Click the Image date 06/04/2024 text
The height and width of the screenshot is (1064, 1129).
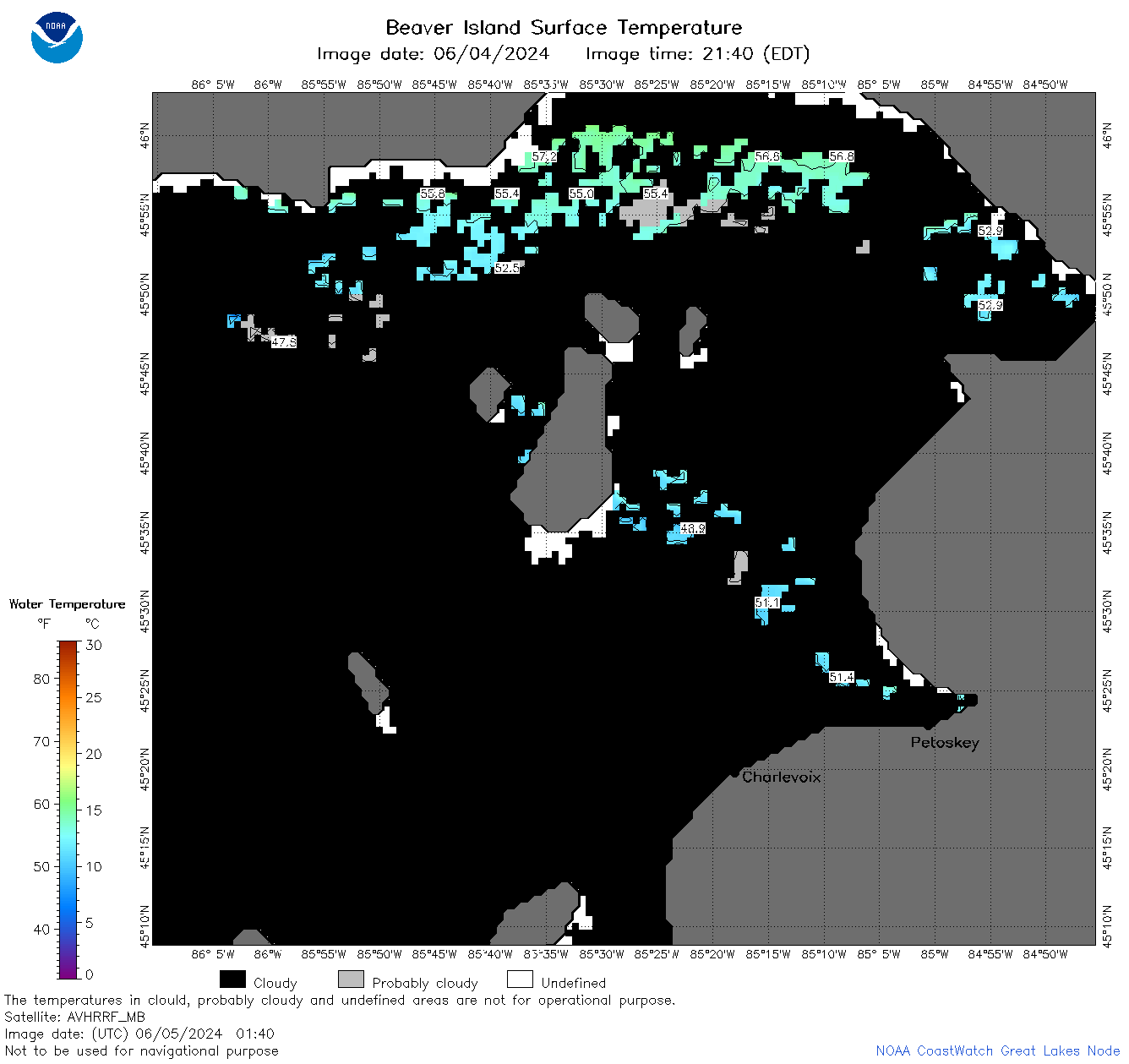tap(433, 54)
